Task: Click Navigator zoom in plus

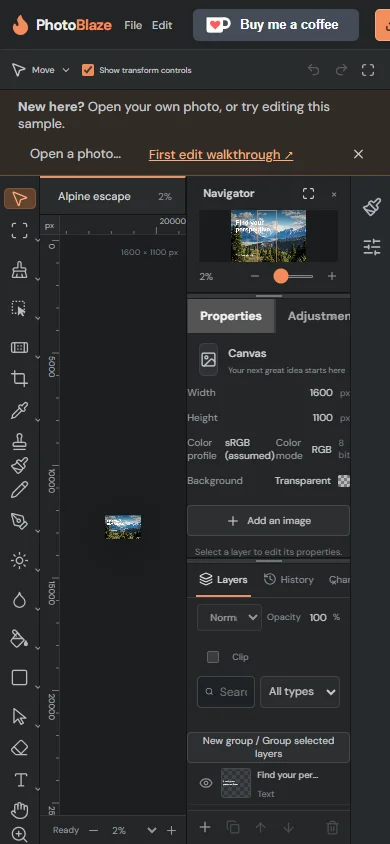Action: tap(332, 276)
